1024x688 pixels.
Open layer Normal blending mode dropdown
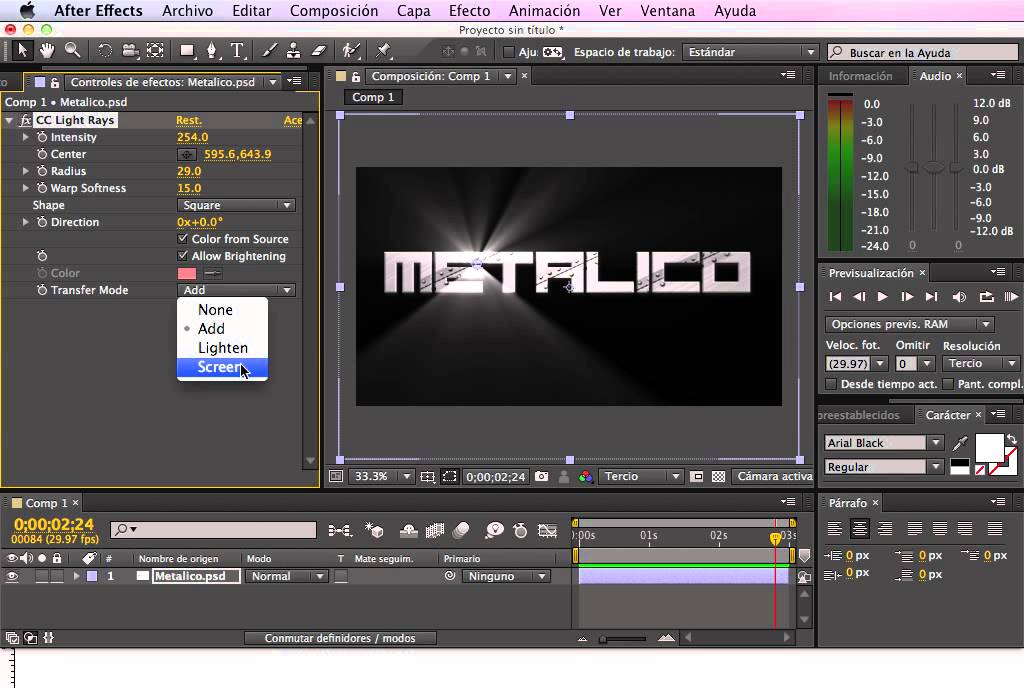(x=285, y=576)
